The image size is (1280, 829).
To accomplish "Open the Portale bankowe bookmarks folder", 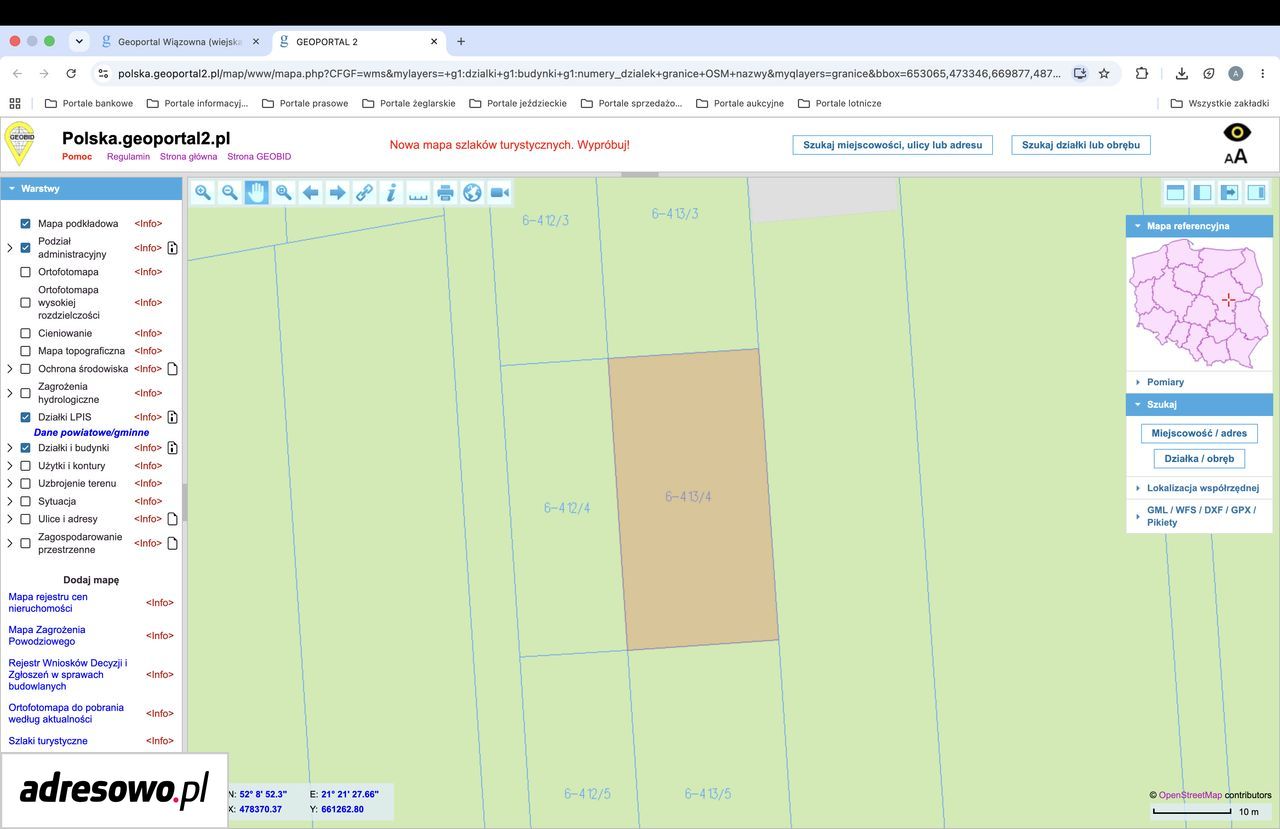I will pos(89,103).
